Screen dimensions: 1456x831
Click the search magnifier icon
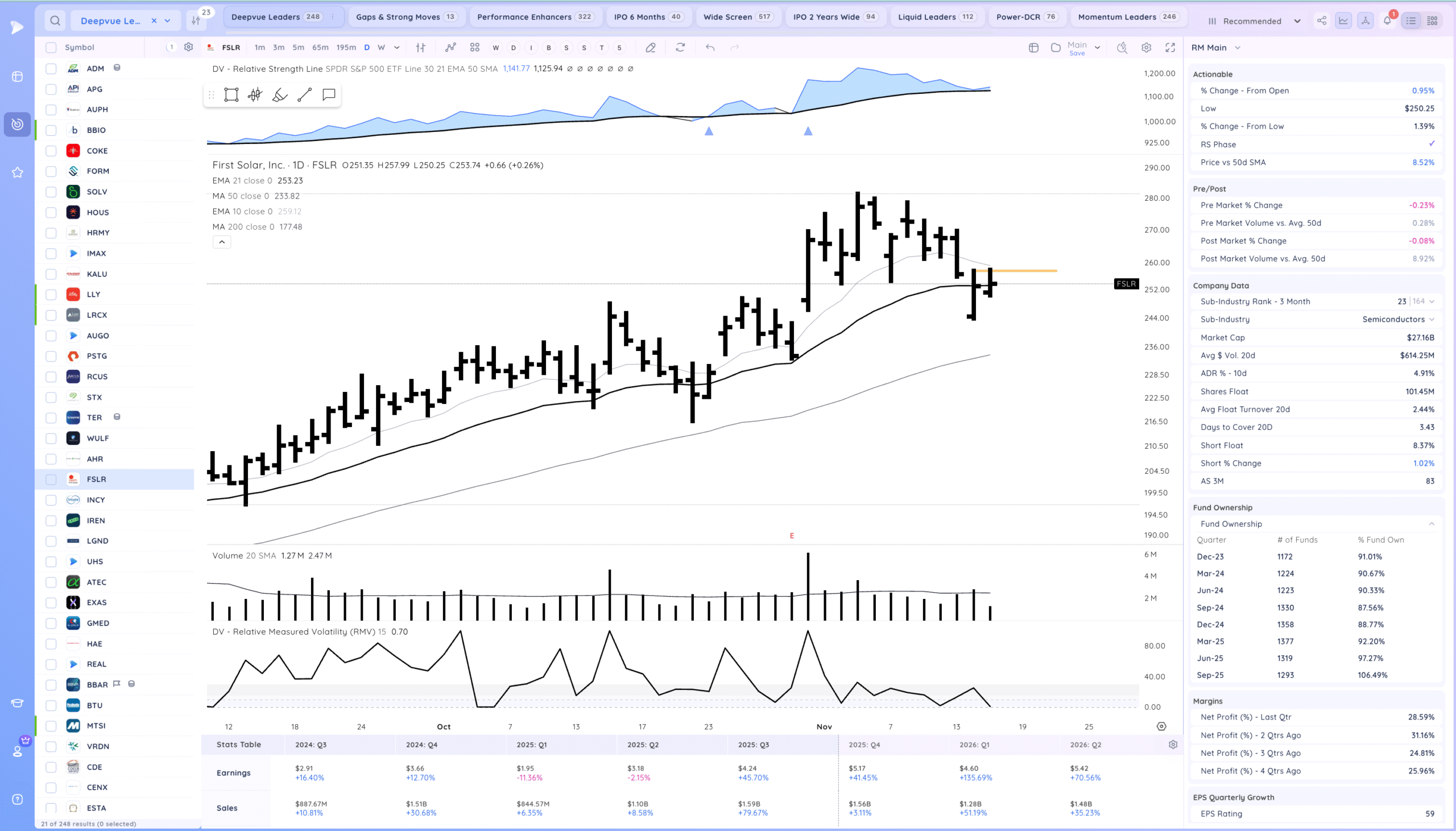click(55, 21)
